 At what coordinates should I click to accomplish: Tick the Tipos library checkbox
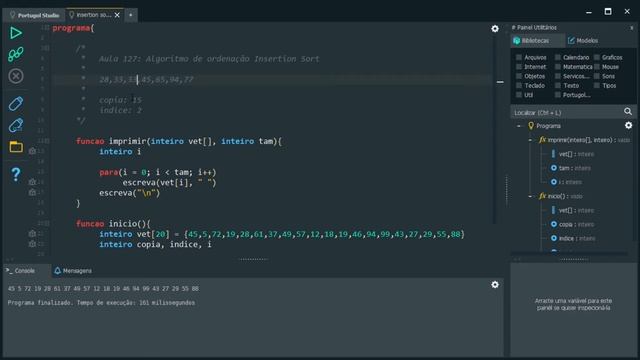[597, 85]
